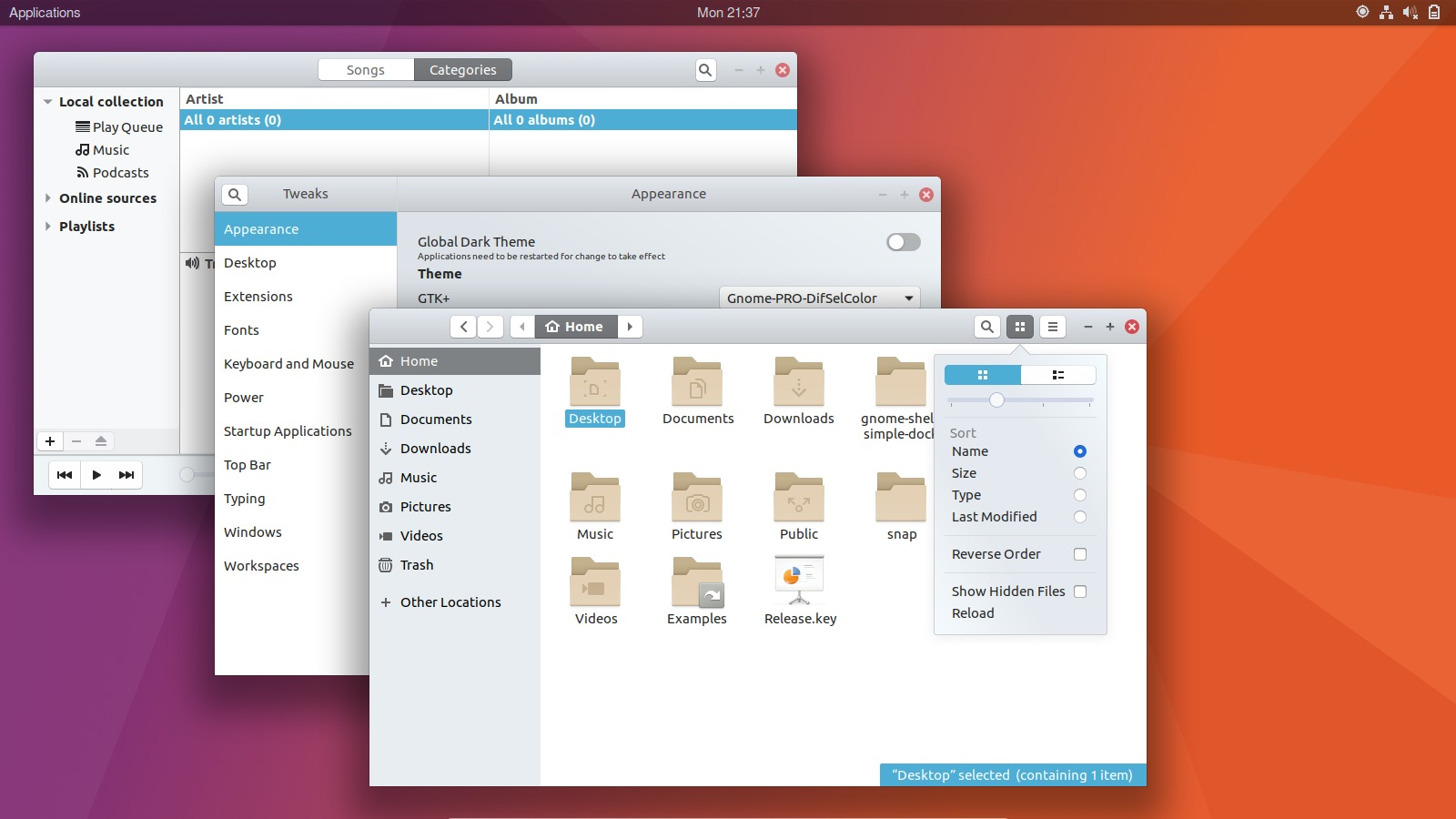This screenshot has width=1456, height=819.
Task: Open the network status icon in top bar
Action: (x=1386, y=13)
